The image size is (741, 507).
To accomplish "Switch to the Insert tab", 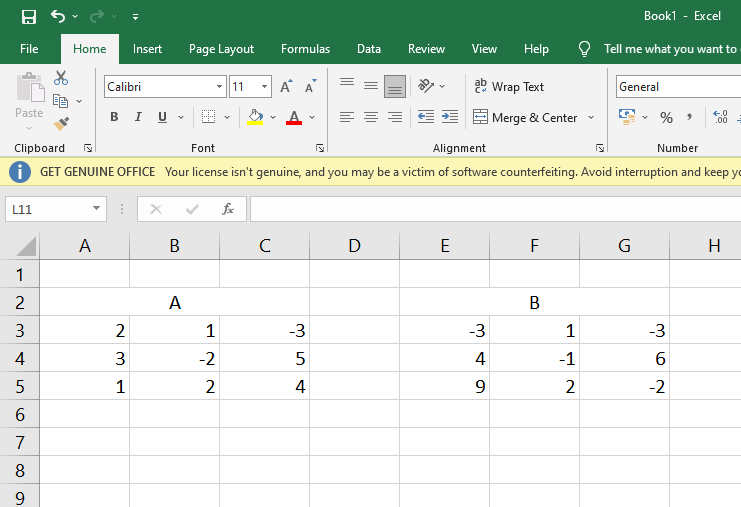I will coord(147,49).
